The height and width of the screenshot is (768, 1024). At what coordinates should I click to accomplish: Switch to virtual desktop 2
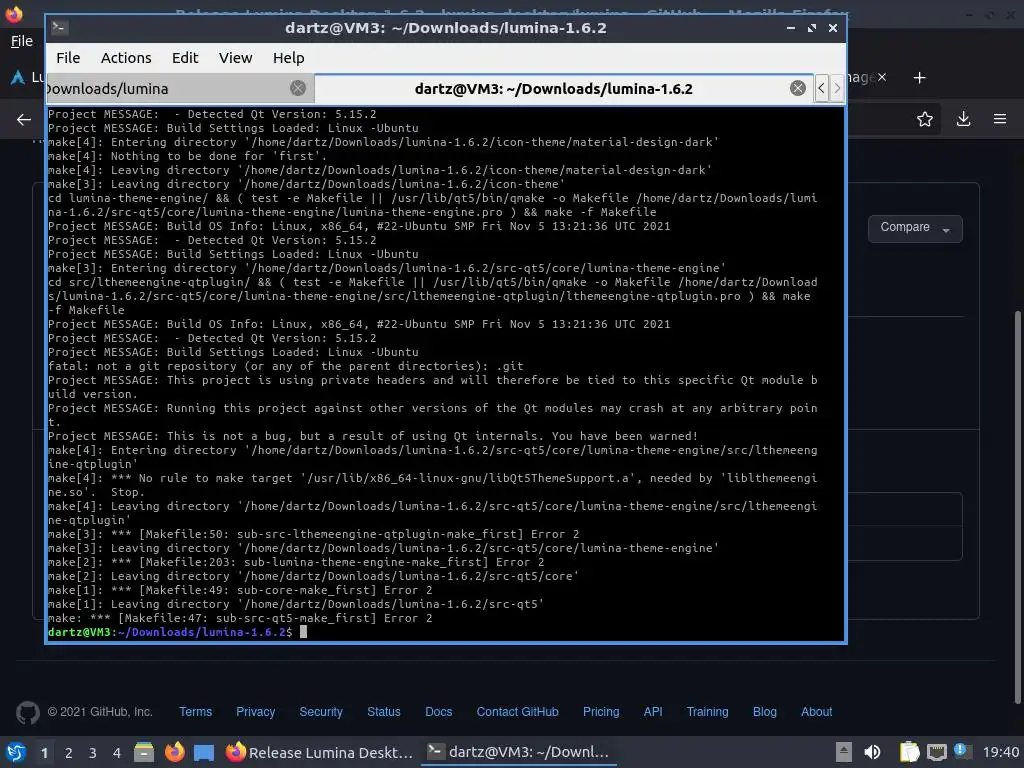click(69, 753)
